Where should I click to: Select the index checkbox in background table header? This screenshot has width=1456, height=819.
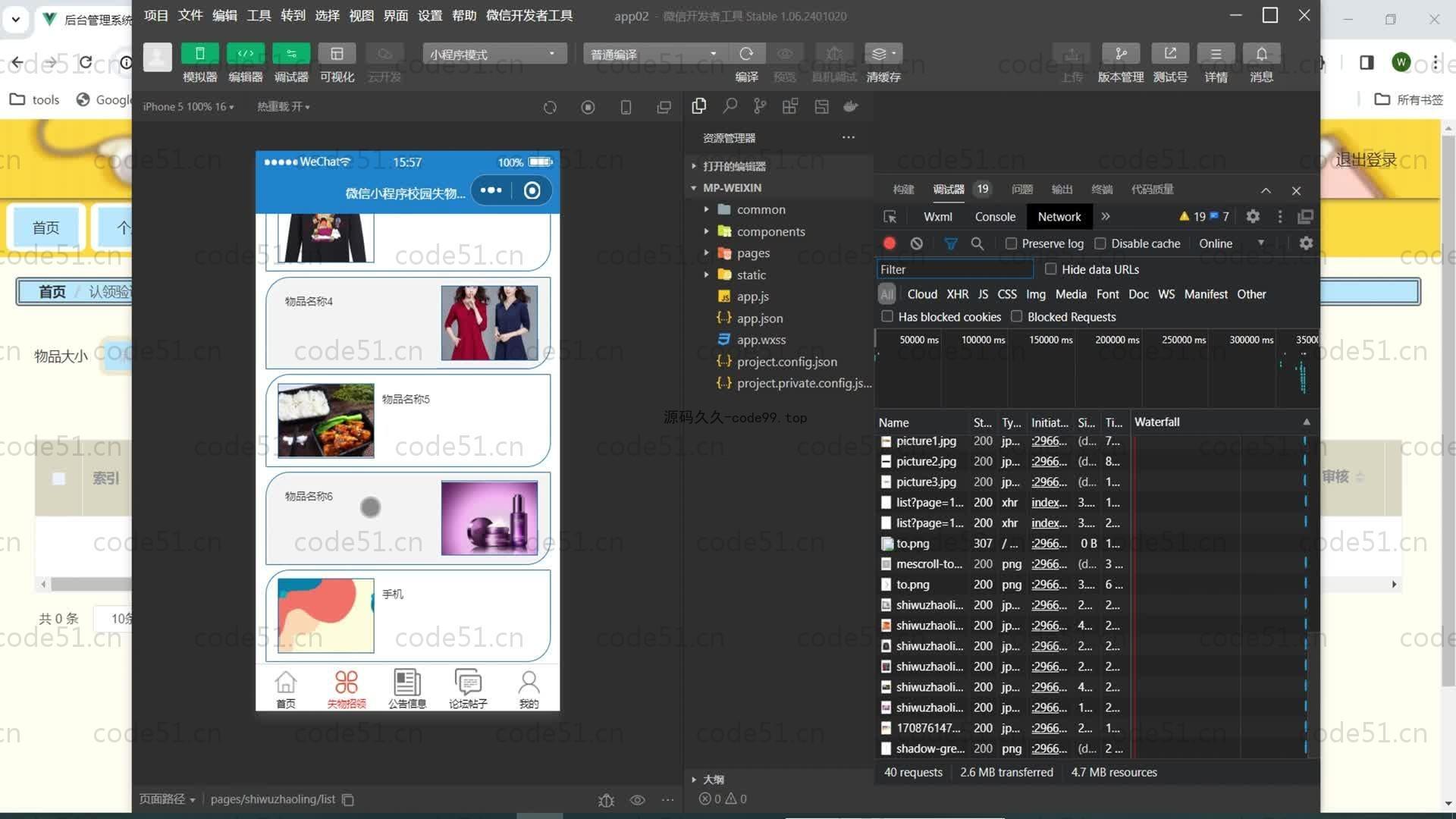[x=58, y=479]
